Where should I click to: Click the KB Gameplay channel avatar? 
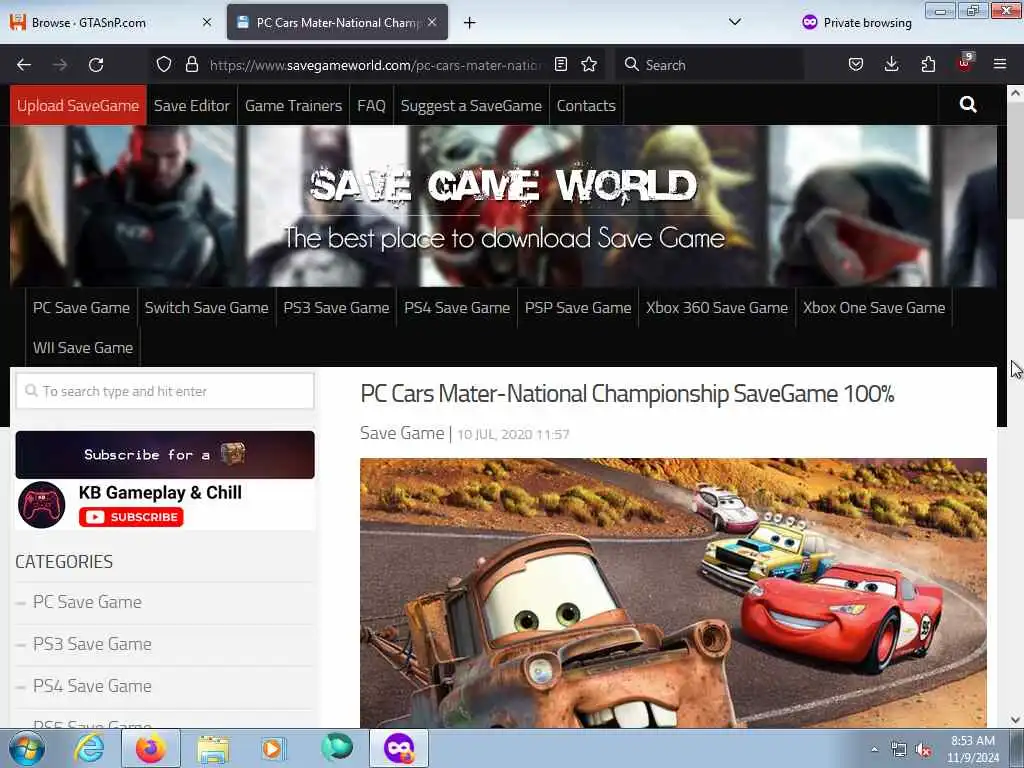(42, 505)
